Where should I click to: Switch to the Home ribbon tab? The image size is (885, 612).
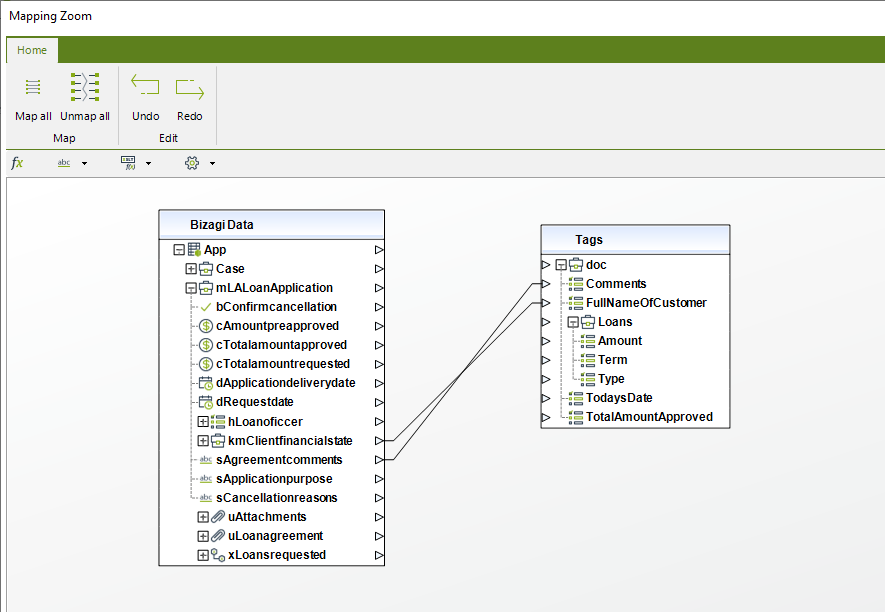[32, 50]
